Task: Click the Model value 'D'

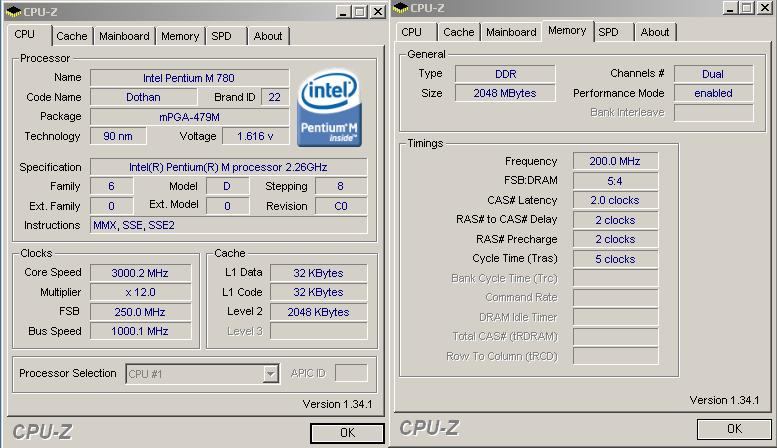Action: [x=227, y=186]
